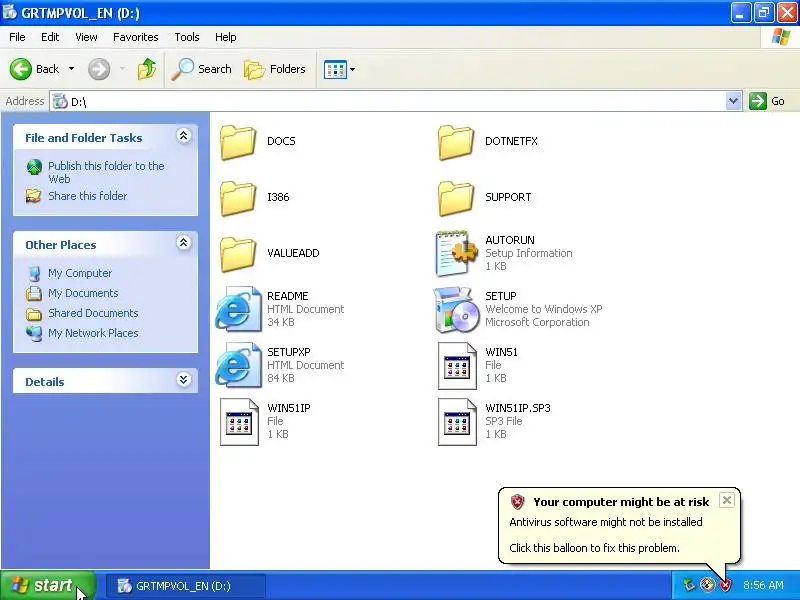Toggle the Folders pane

click(275, 69)
